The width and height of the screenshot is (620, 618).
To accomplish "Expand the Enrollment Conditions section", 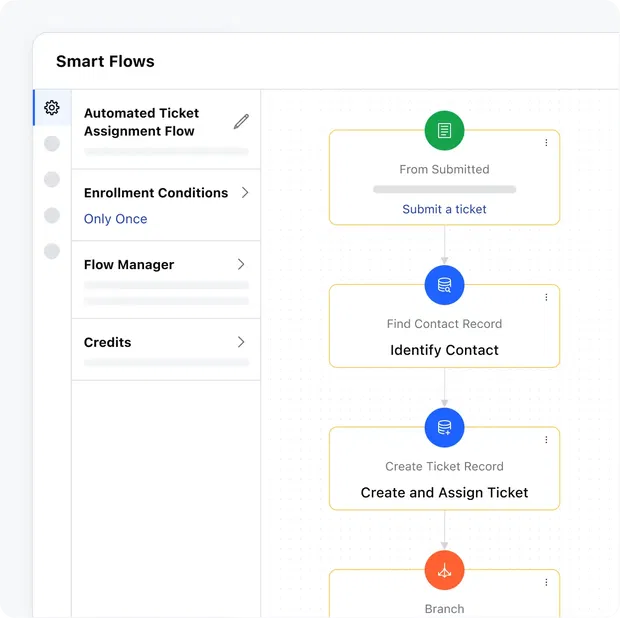I will [242, 192].
